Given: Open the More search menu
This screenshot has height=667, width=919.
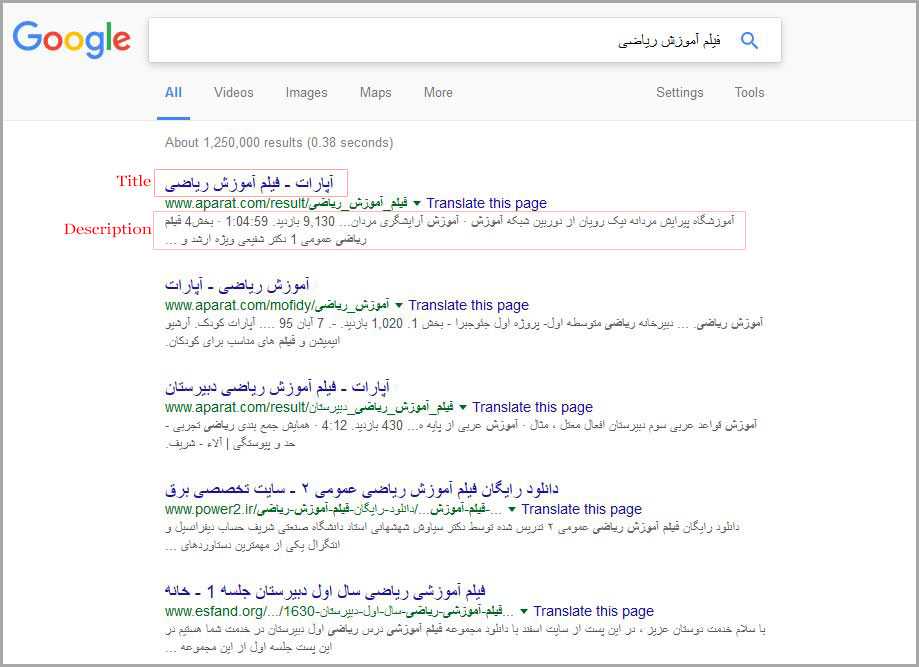Looking at the screenshot, I should click(438, 93).
